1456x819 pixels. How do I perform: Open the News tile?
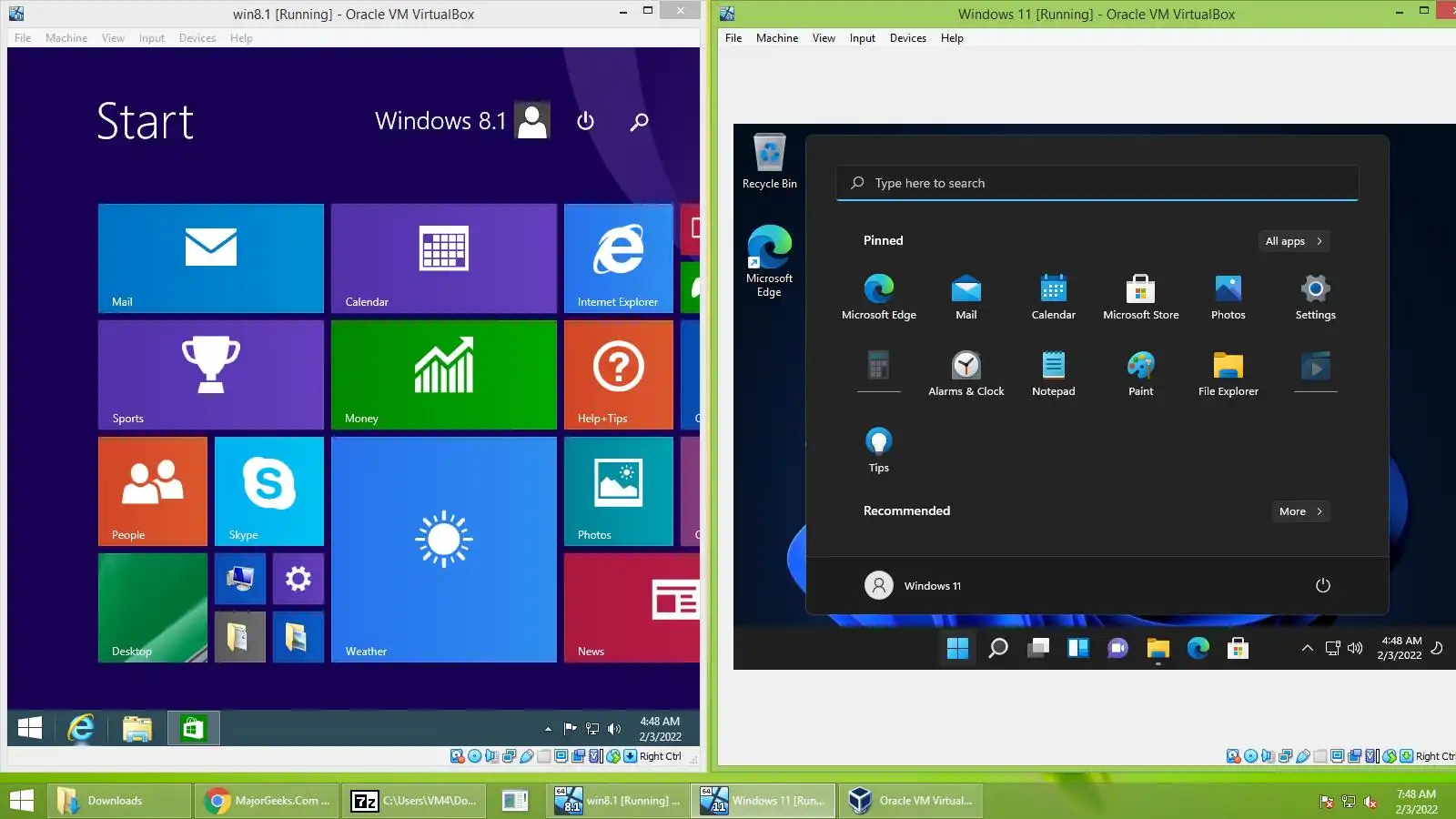[x=632, y=608]
